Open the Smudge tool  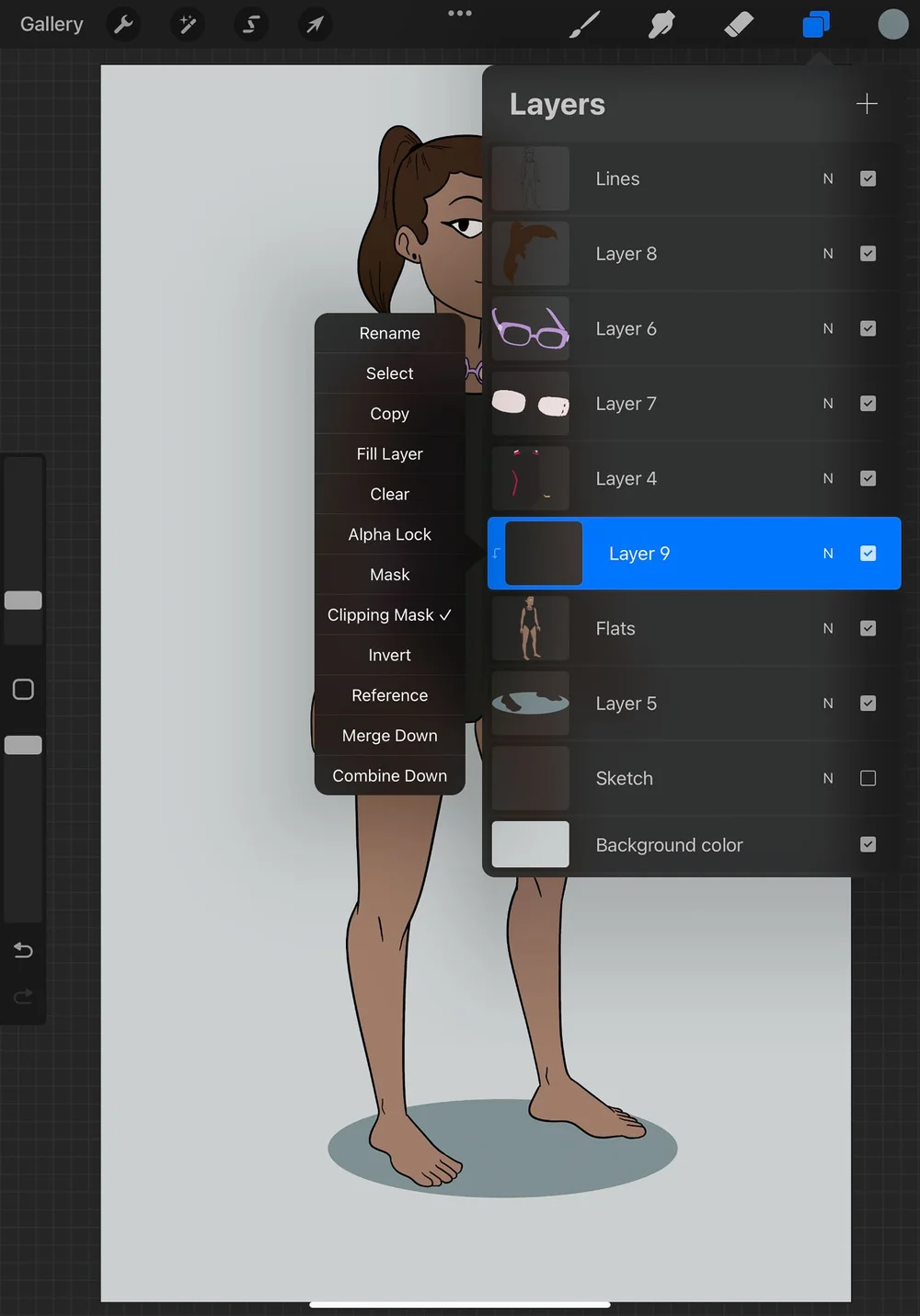coord(661,24)
